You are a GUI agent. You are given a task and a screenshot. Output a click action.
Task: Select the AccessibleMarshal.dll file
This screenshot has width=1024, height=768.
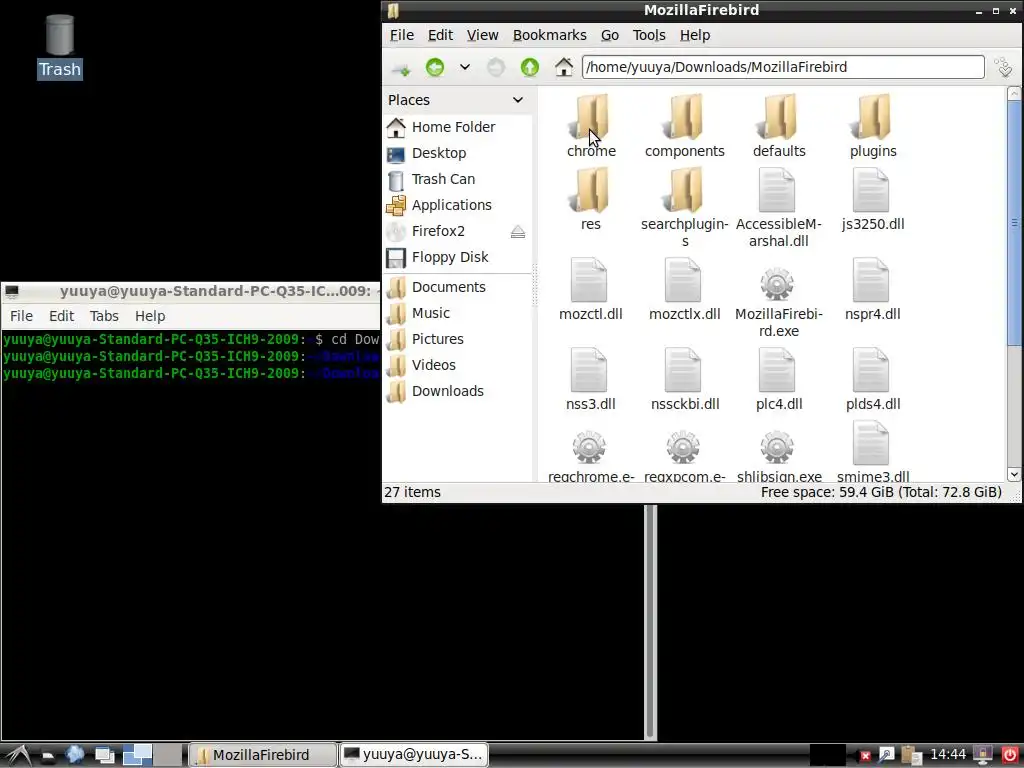(777, 190)
